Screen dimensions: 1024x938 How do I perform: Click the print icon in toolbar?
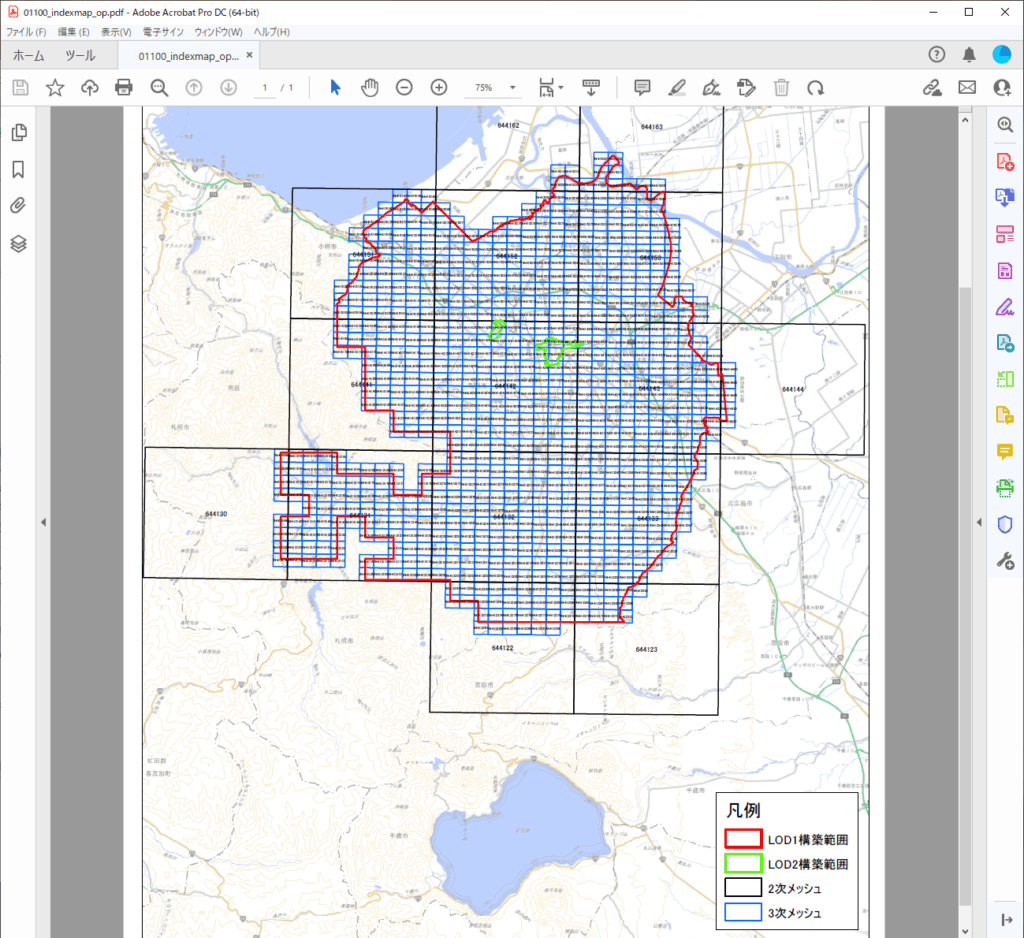tap(124, 88)
